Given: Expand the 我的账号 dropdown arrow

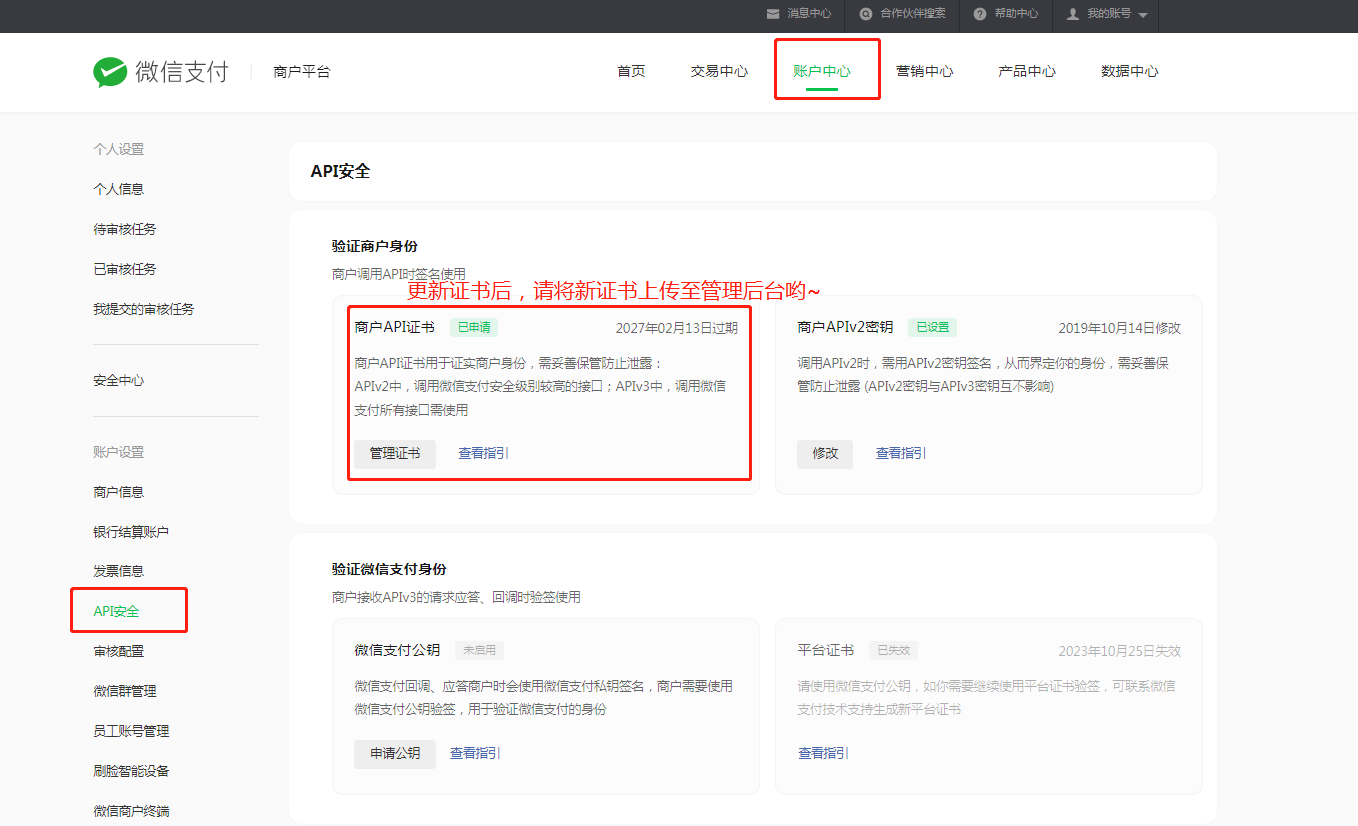Looking at the screenshot, I should [x=1142, y=15].
